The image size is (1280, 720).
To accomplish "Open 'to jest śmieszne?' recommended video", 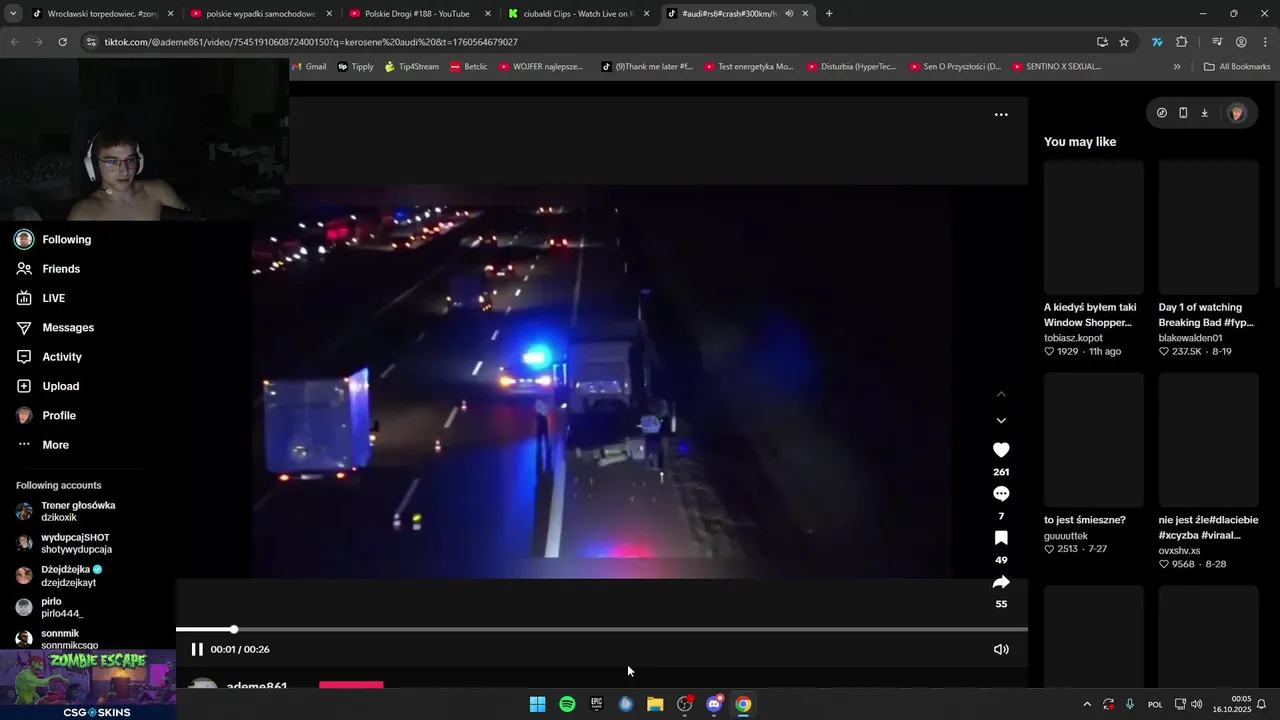I will click(1094, 440).
